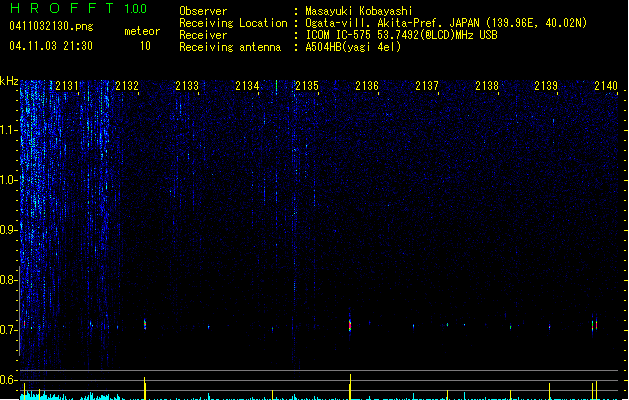
Task: Click the 'Receiving antenna' field label
Action: point(230,47)
